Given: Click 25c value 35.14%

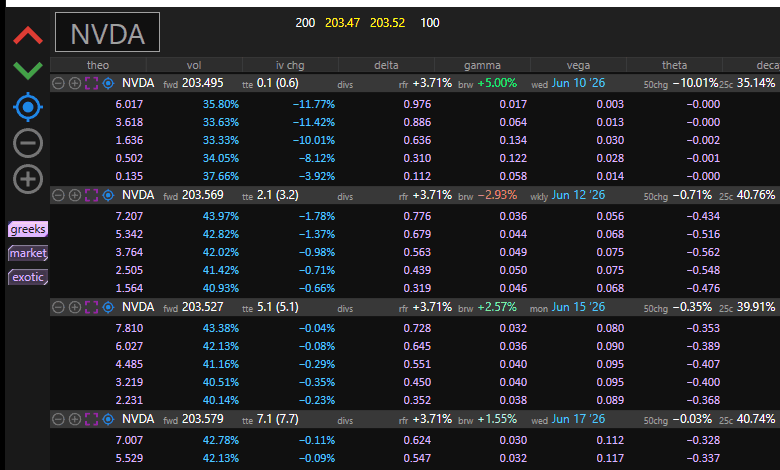Looking at the screenshot, I should [756, 83].
